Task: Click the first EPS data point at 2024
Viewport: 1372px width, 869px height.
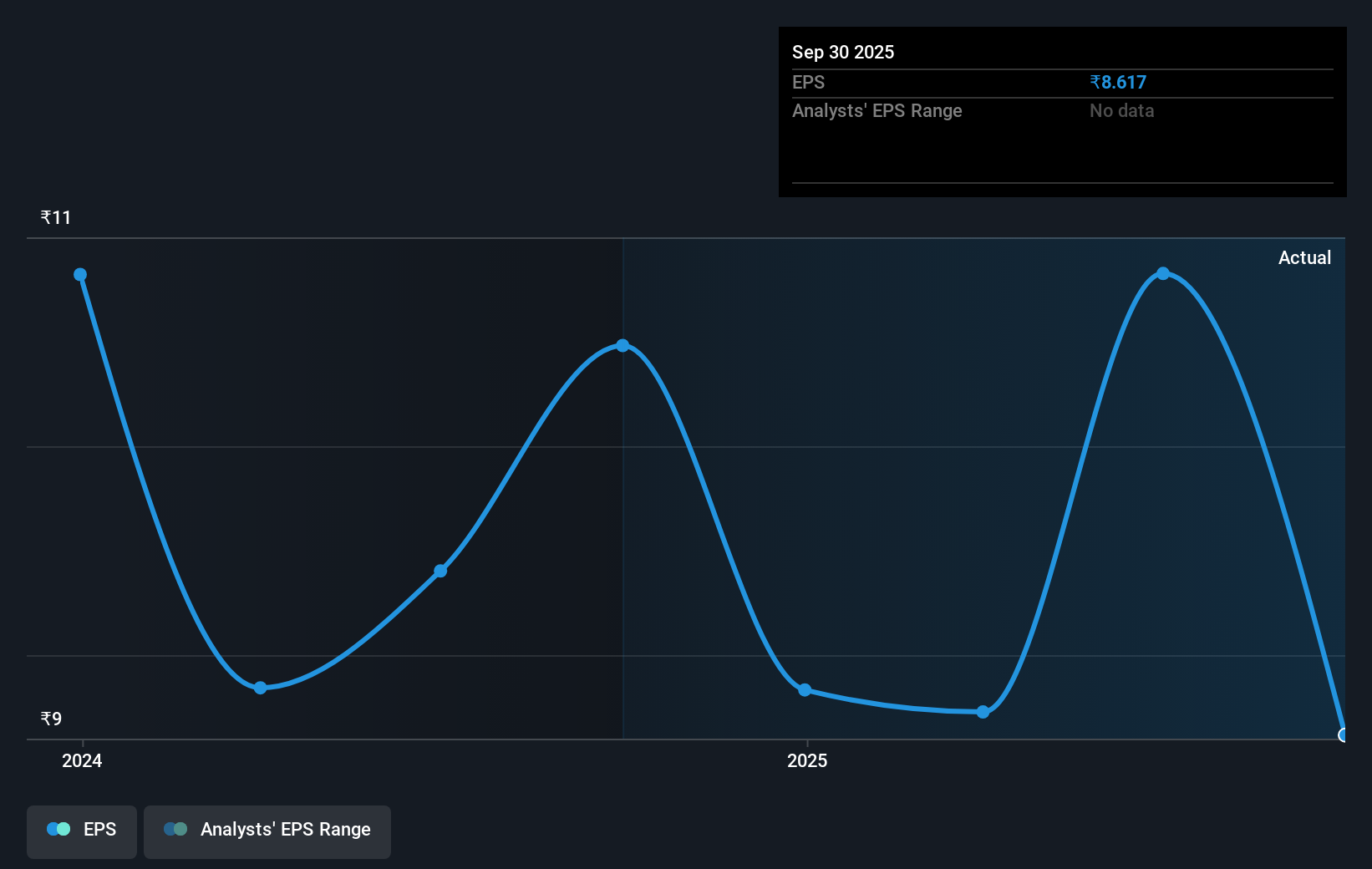Action: pyautogui.click(x=80, y=275)
